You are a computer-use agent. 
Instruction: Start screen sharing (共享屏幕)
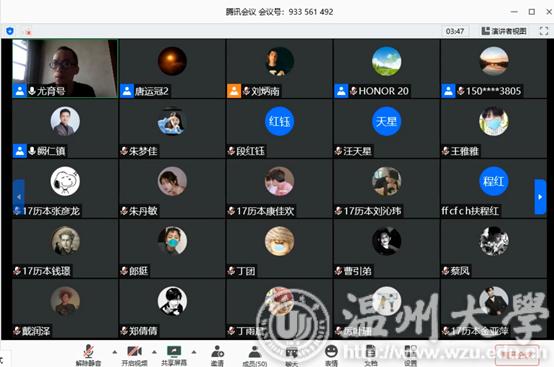click(174, 355)
